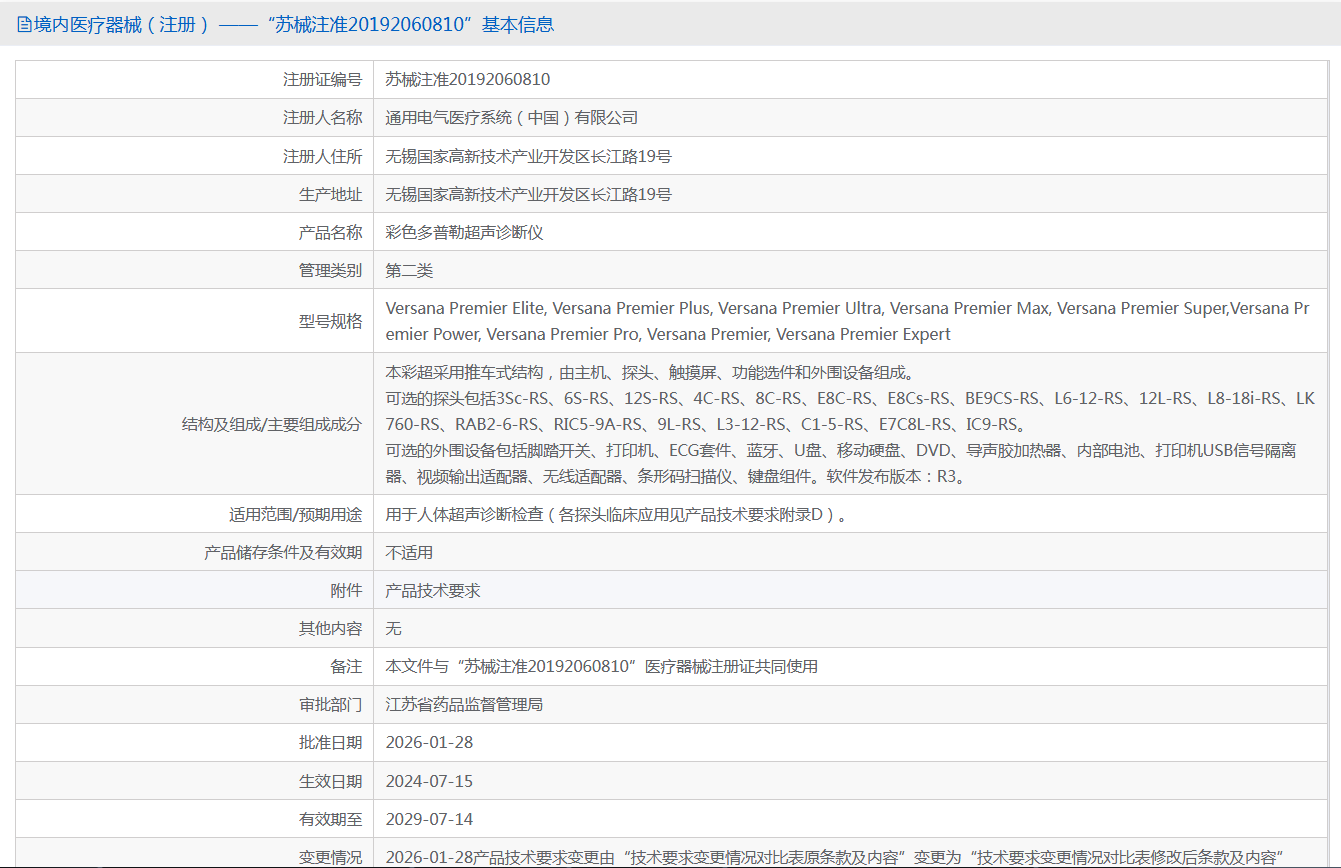Image resolution: width=1341 pixels, height=868 pixels.
Task: Click the value "通用电气医疗系统（中国）有限公司"
Action: [512, 118]
